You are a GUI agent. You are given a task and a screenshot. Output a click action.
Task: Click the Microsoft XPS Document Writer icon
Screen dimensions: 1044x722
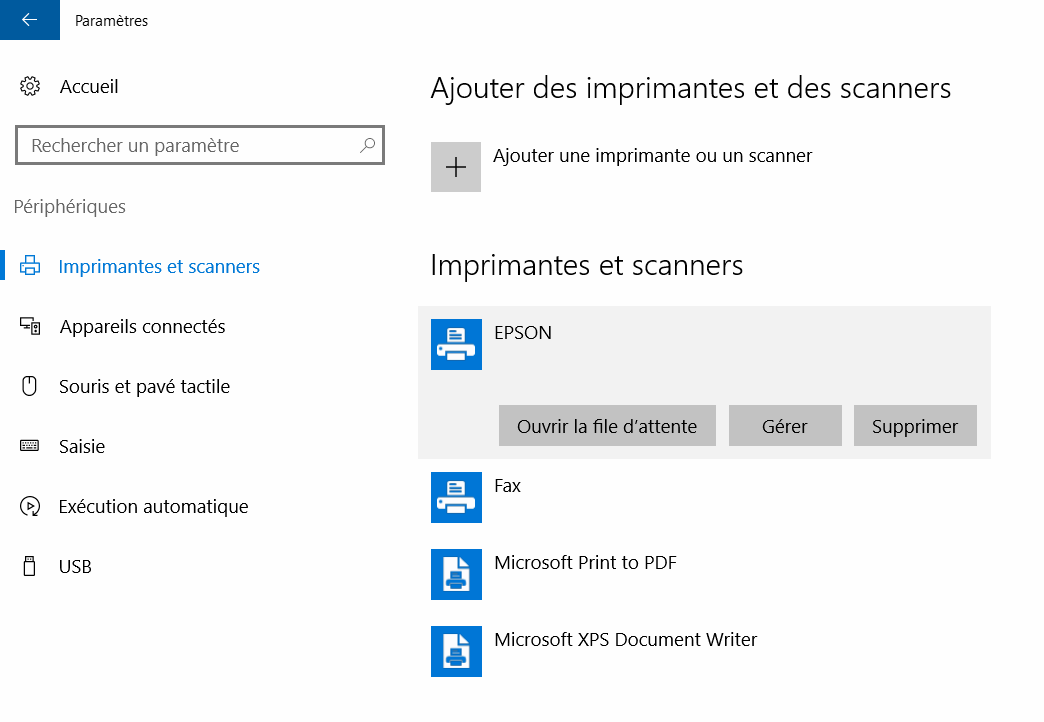(x=456, y=651)
